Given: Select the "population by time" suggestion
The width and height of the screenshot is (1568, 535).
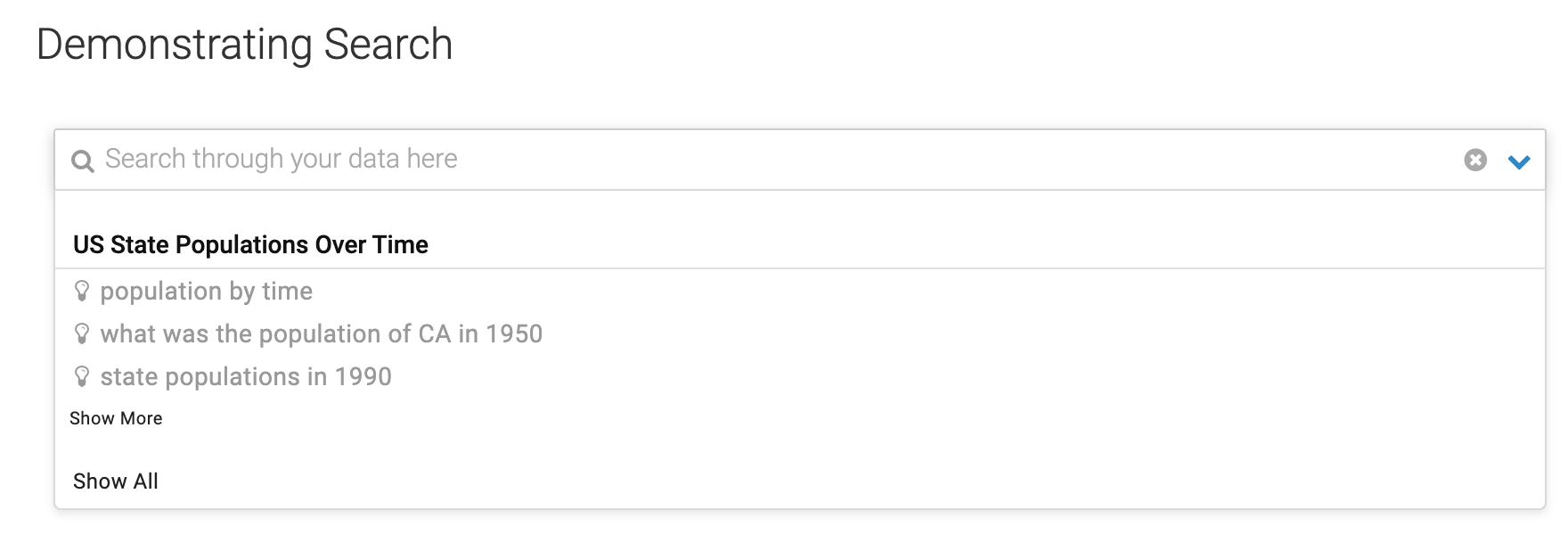Looking at the screenshot, I should point(206,292).
